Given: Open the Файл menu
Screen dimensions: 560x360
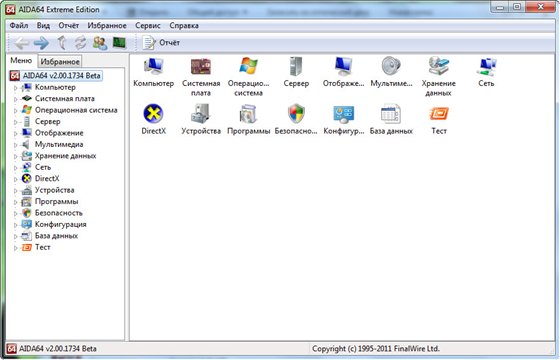Looking at the screenshot, I should coord(19,26).
